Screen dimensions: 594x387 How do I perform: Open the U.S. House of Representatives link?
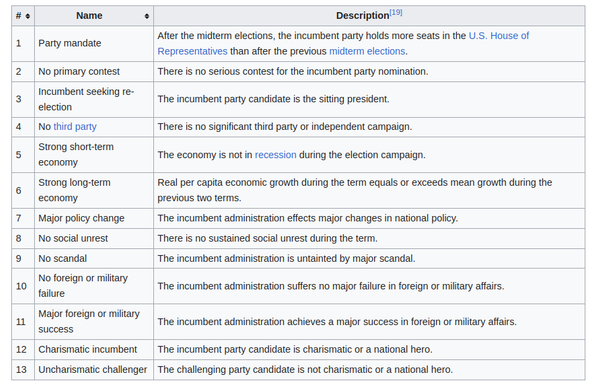[343, 43]
